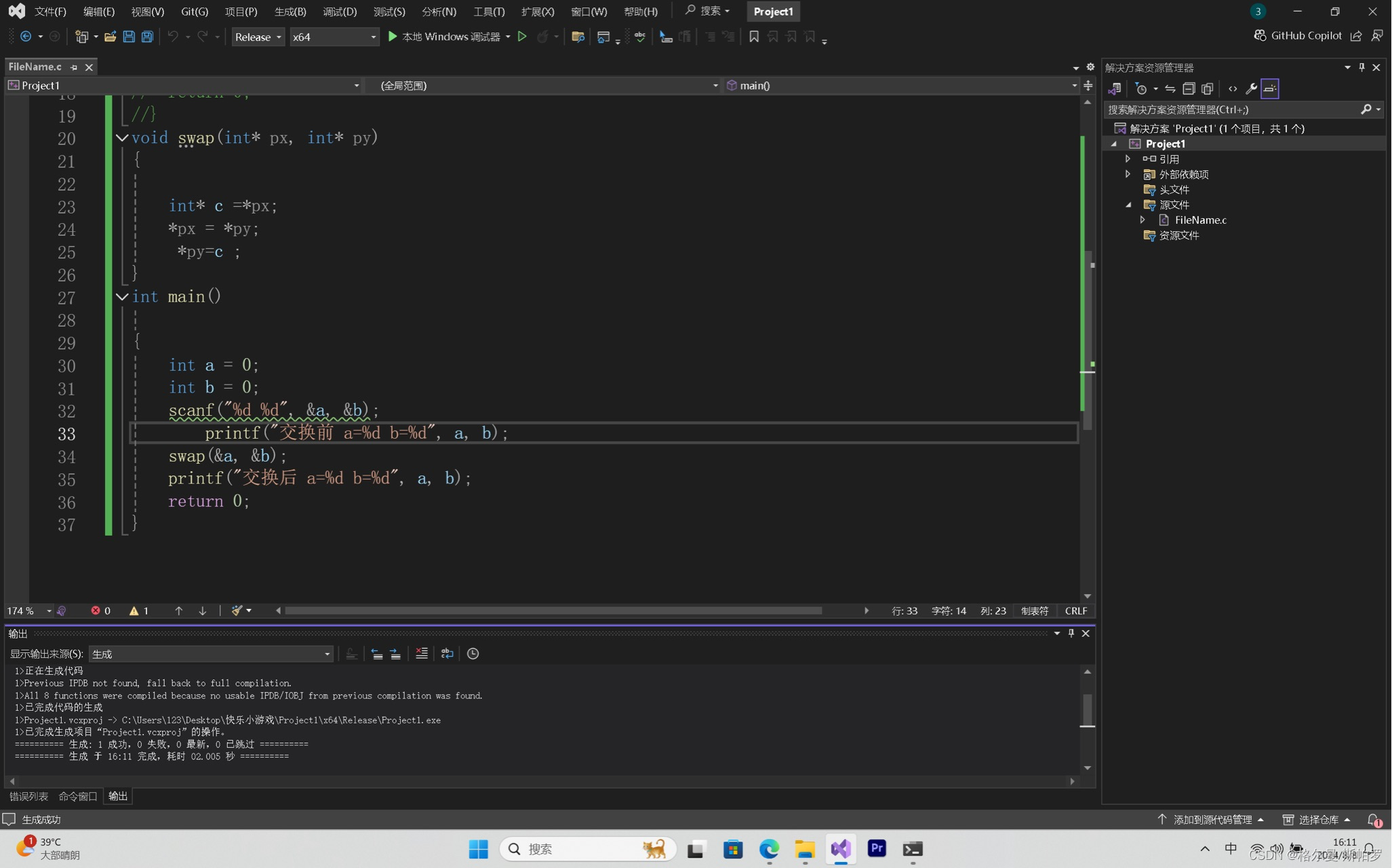Screen dimensions: 1392x868
Task: Click the clear all output icon
Action: coord(422,653)
